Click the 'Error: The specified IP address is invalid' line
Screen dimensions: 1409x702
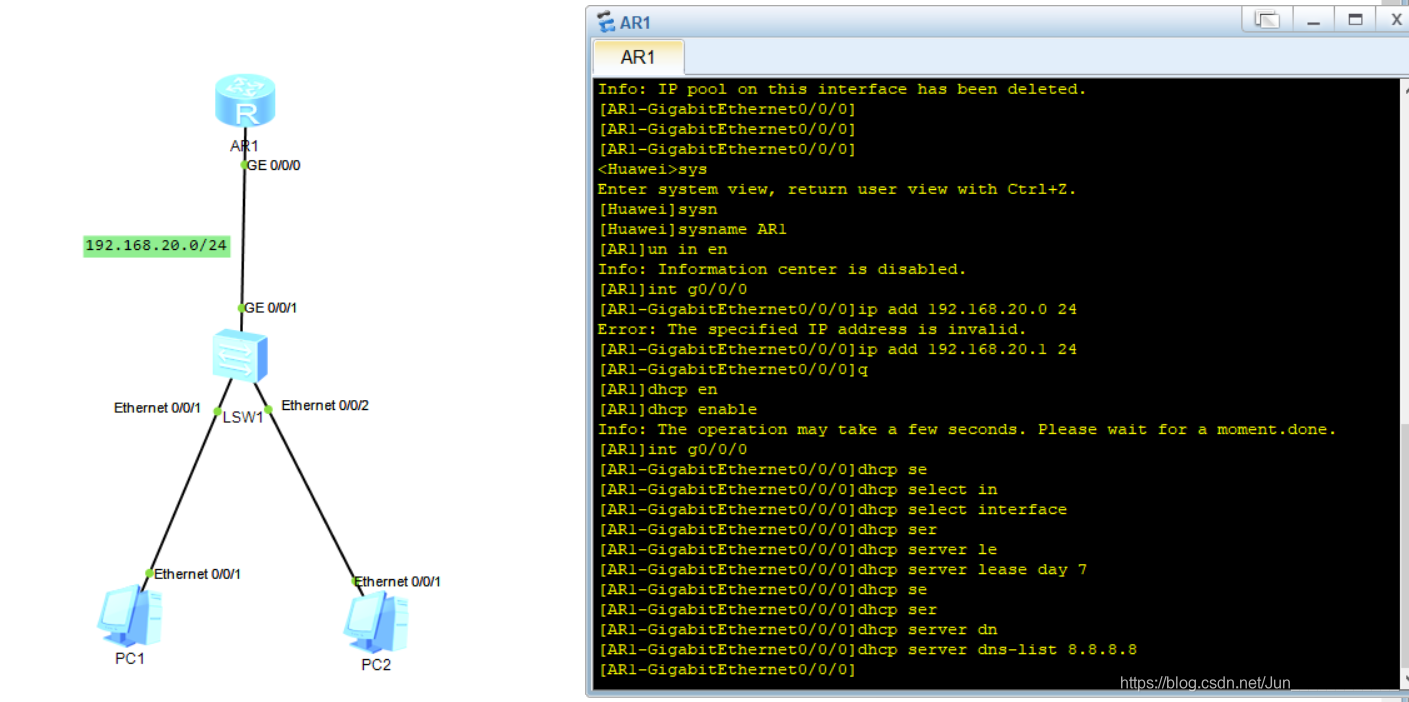(812, 329)
